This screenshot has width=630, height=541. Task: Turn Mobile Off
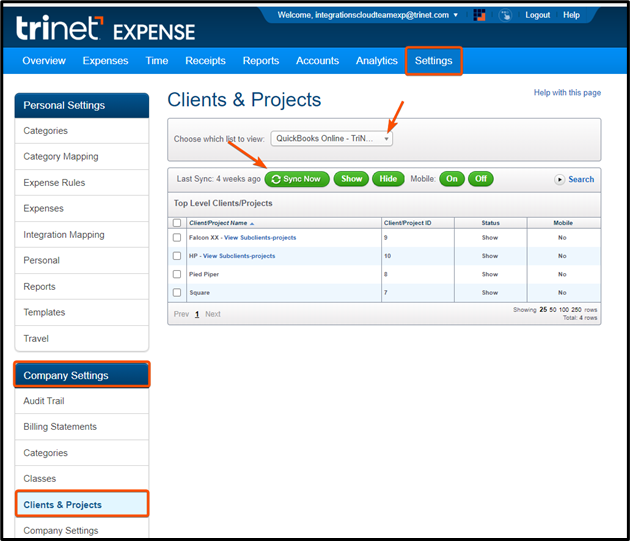pyautogui.click(x=480, y=179)
